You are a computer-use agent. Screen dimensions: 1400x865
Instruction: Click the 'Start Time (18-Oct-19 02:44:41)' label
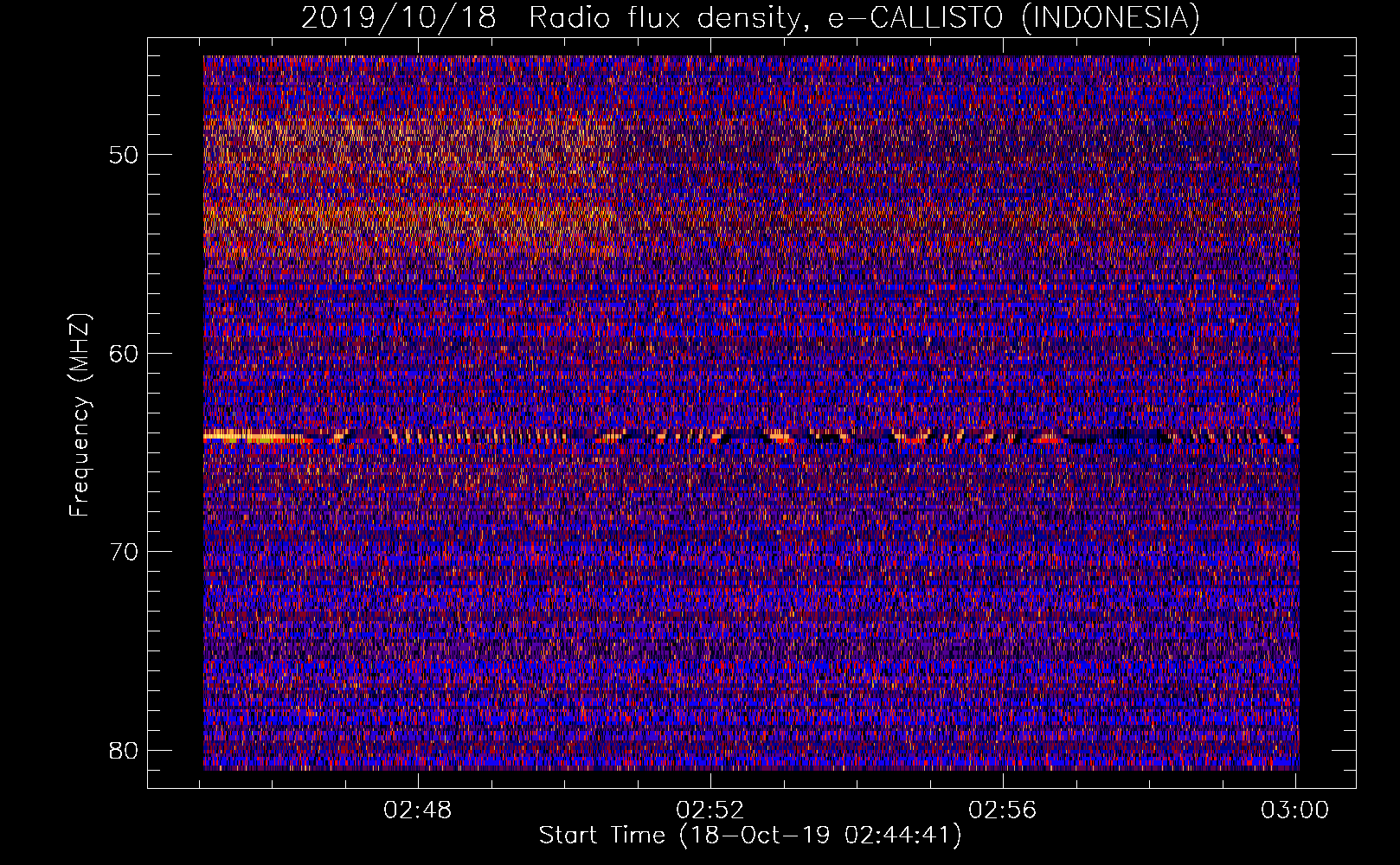750,836
